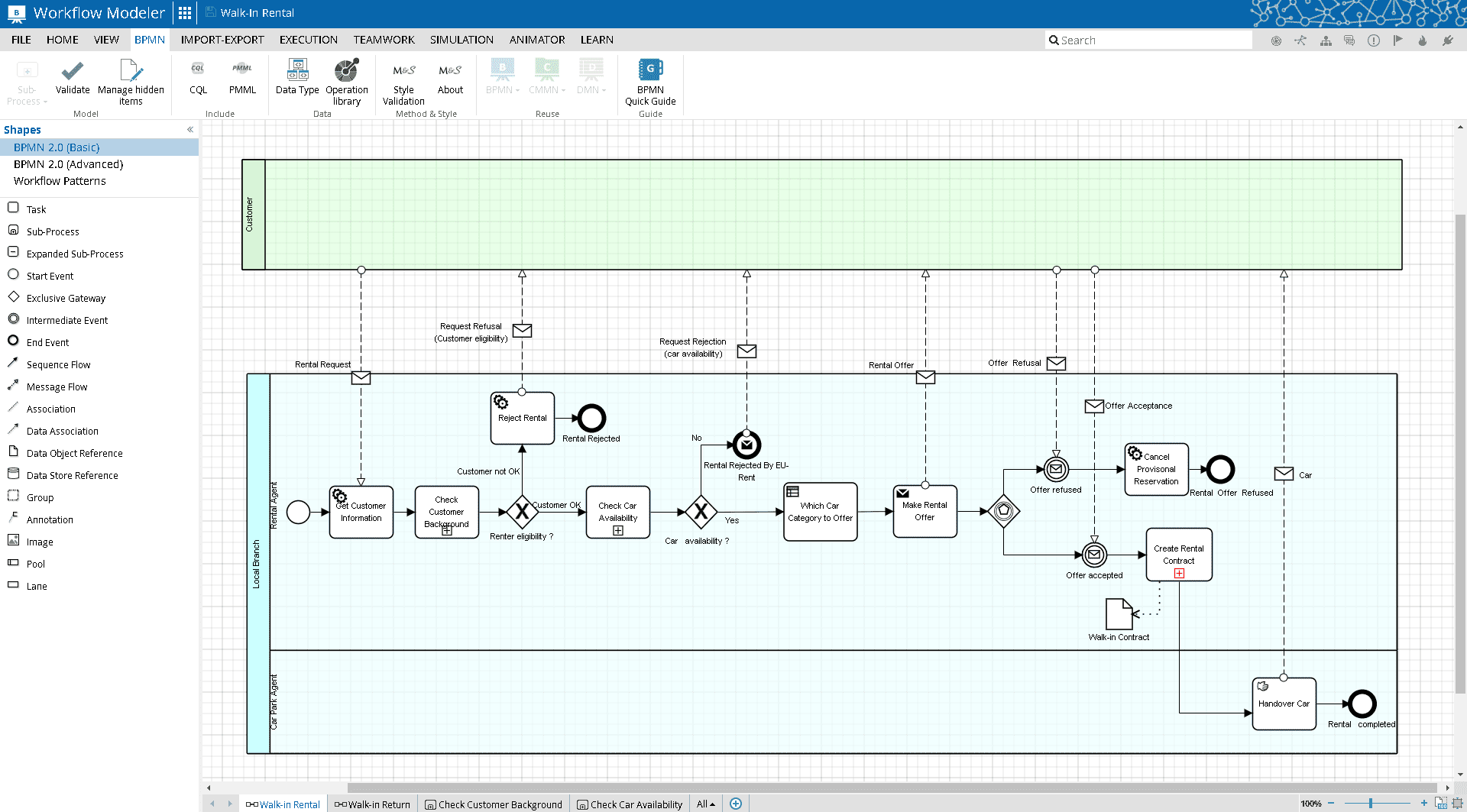Open the Sub-Process dropdown in ribbon
The width and height of the screenshot is (1467, 812).
pyautogui.click(x=27, y=82)
